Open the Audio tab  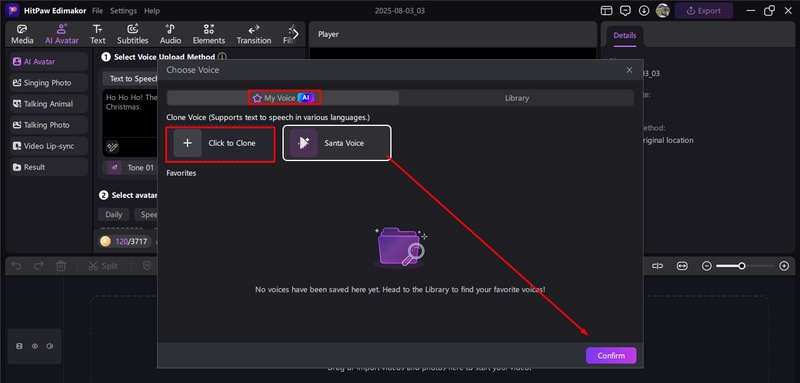pos(170,34)
